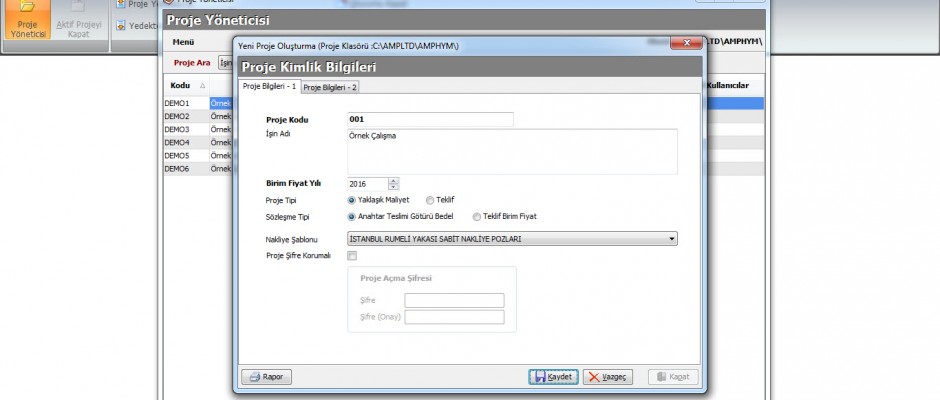Select the Teklif project type

click(430, 200)
